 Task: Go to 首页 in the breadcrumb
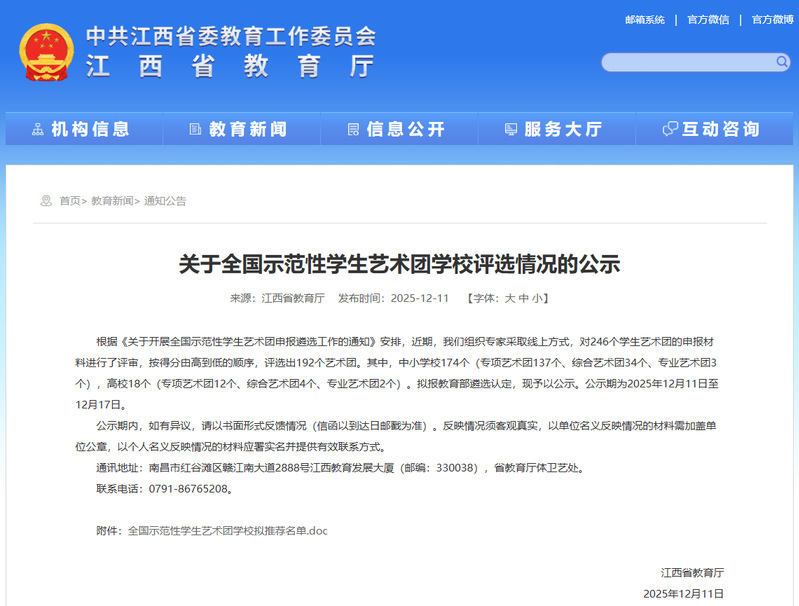[x=70, y=201]
